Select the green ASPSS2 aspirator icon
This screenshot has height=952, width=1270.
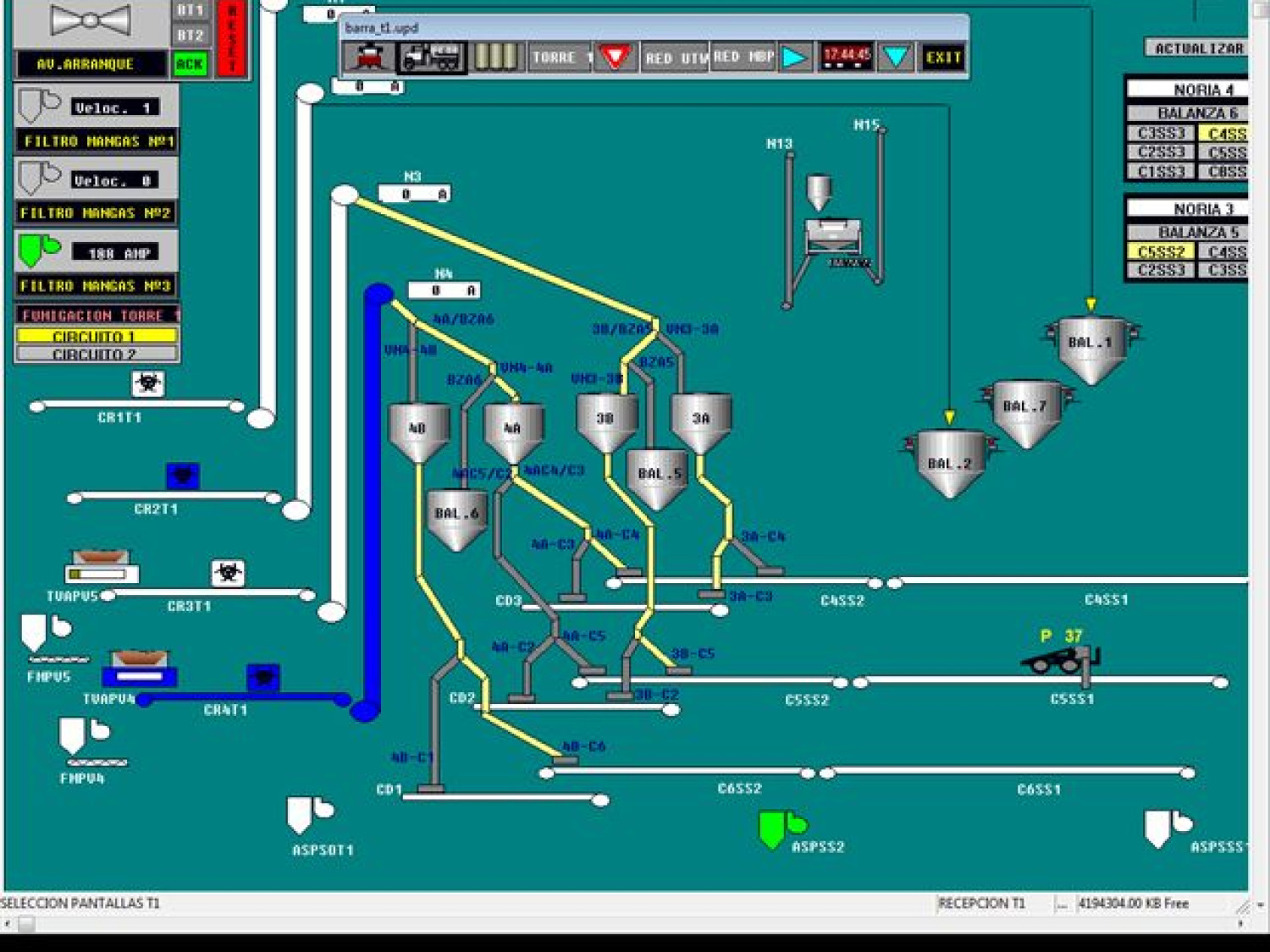tap(781, 828)
